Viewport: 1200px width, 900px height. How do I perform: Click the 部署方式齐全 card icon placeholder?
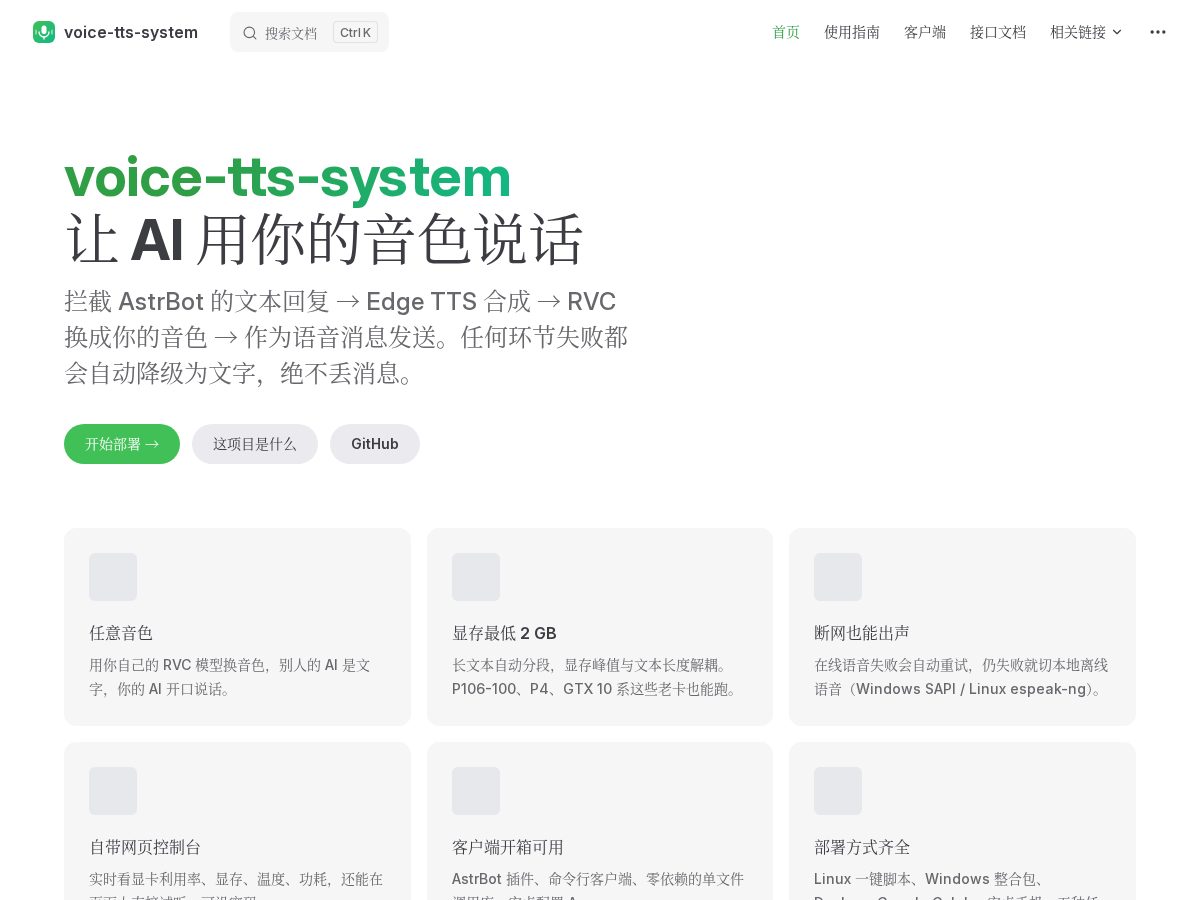tap(838, 791)
